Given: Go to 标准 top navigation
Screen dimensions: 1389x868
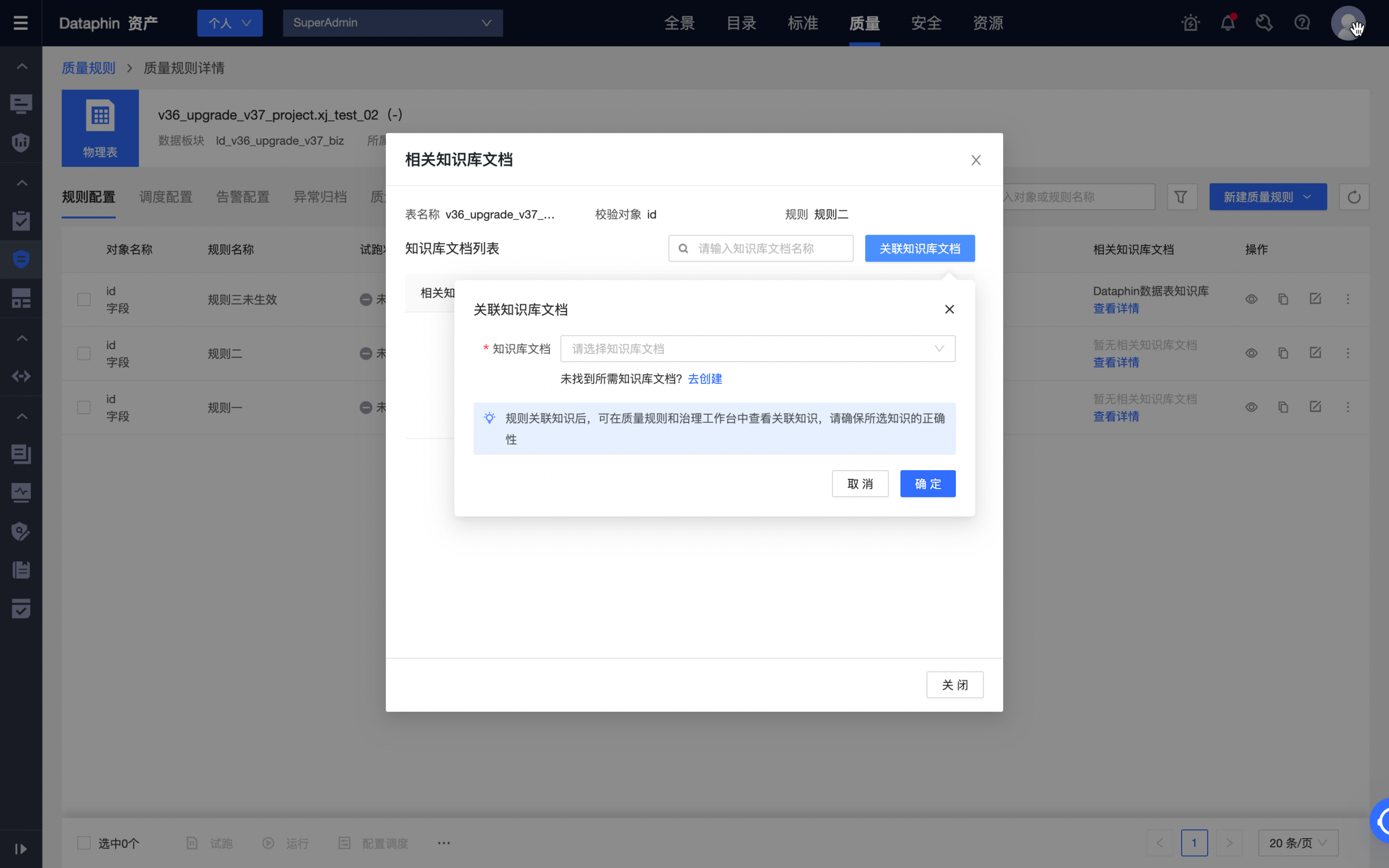Looking at the screenshot, I should coord(803,23).
